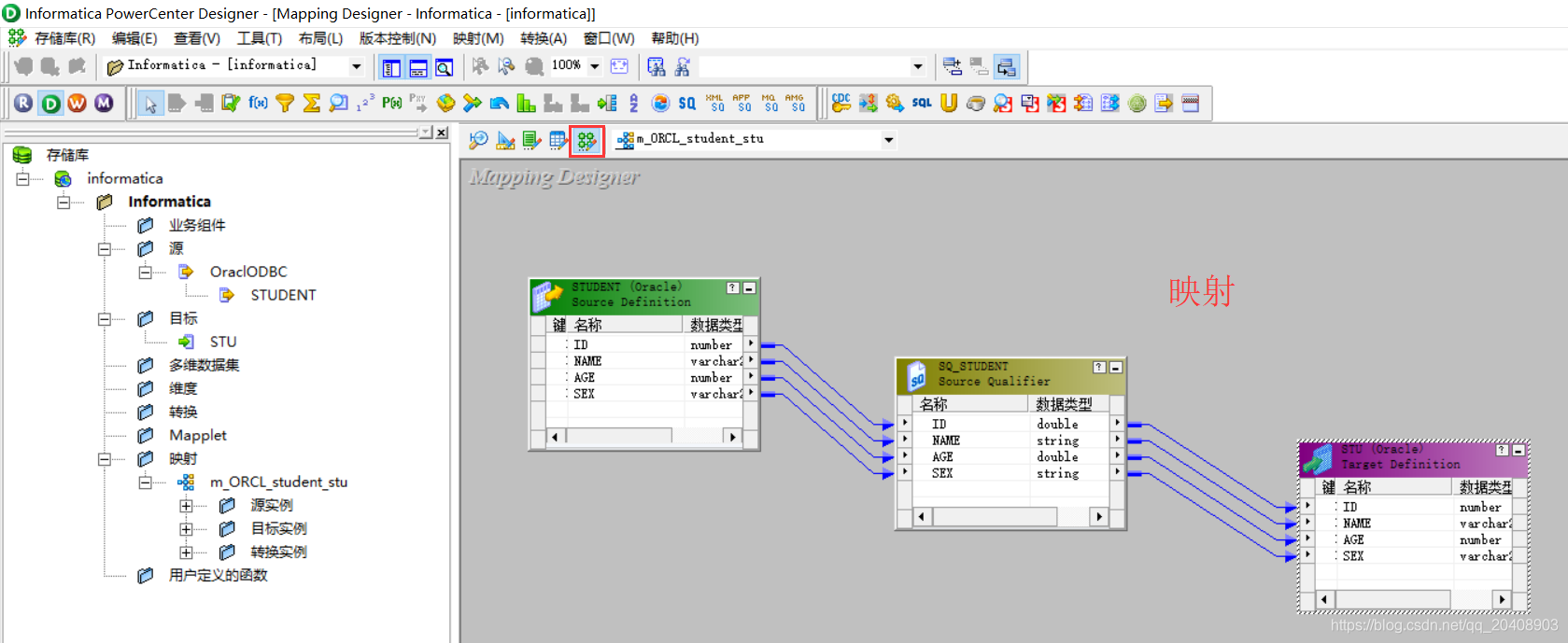
Task: Minimize the STUDENT Source Definition box
Action: 749,288
